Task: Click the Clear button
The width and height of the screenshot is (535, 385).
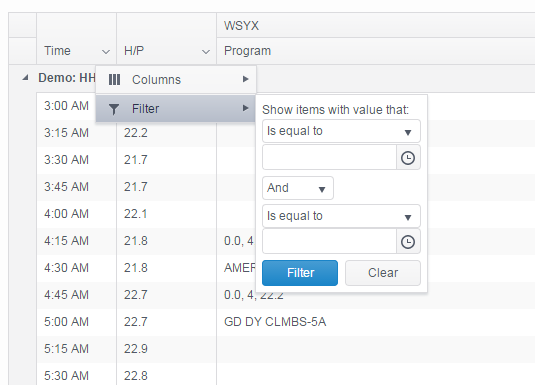Action: pos(383,273)
